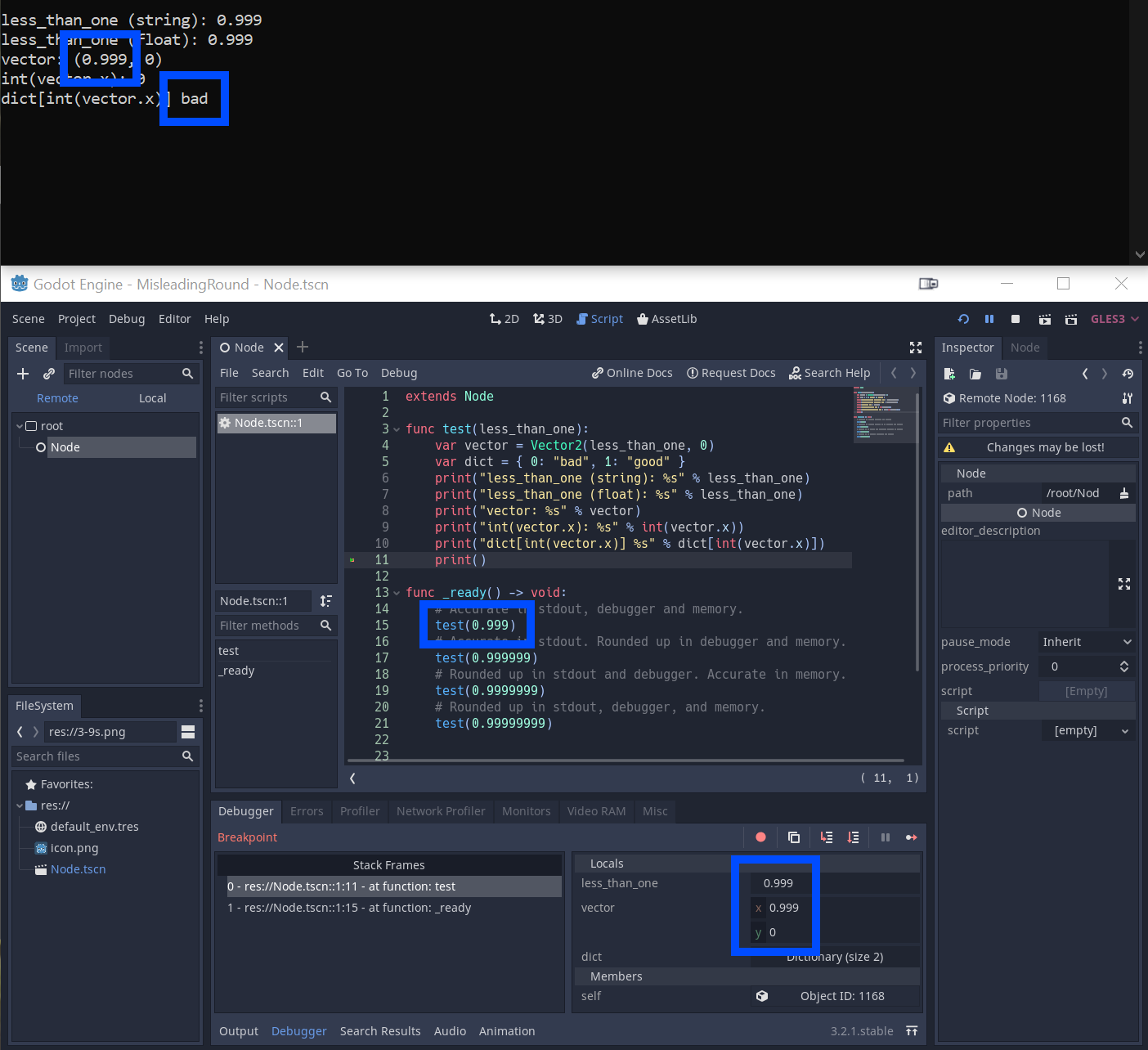Open Node.tscn from the FileSystem panel

click(x=78, y=868)
